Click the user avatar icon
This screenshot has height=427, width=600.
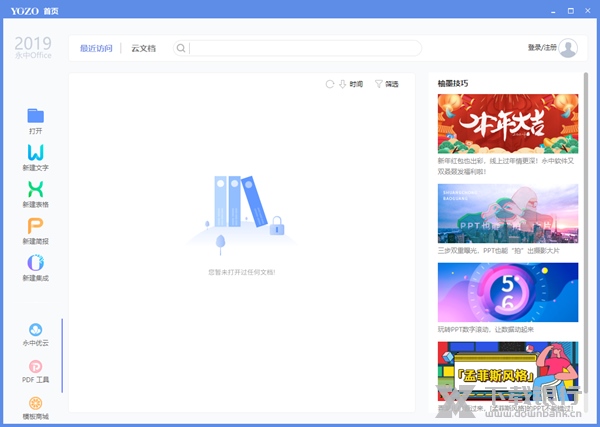coord(568,48)
